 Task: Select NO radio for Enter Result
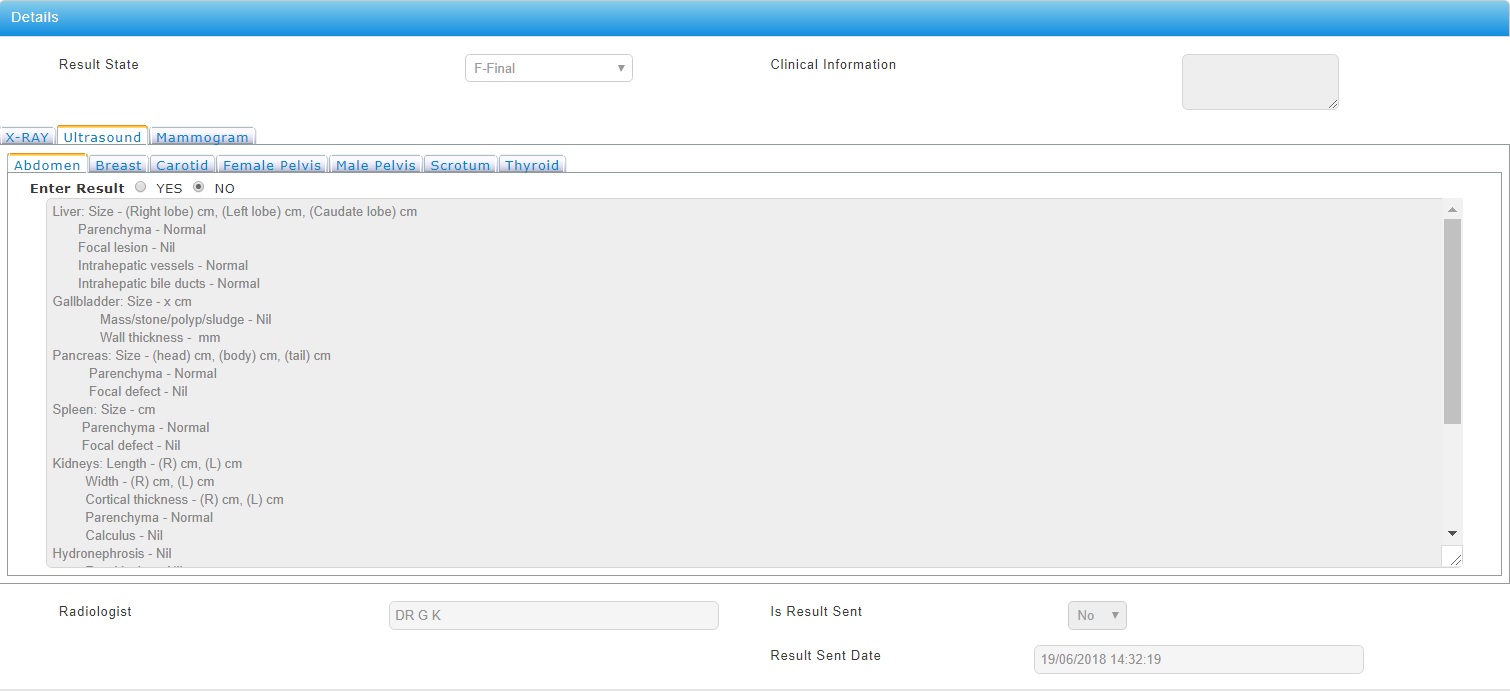pyautogui.click(x=198, y=187)
